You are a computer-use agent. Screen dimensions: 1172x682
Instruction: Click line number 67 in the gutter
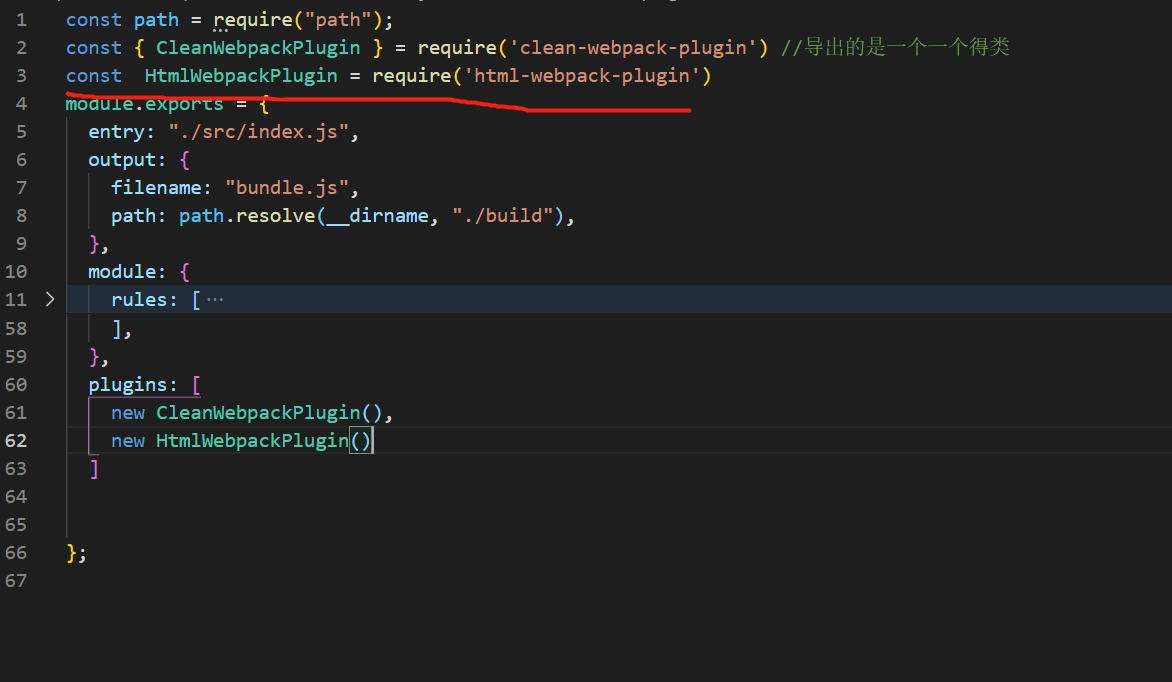(16, 581)
